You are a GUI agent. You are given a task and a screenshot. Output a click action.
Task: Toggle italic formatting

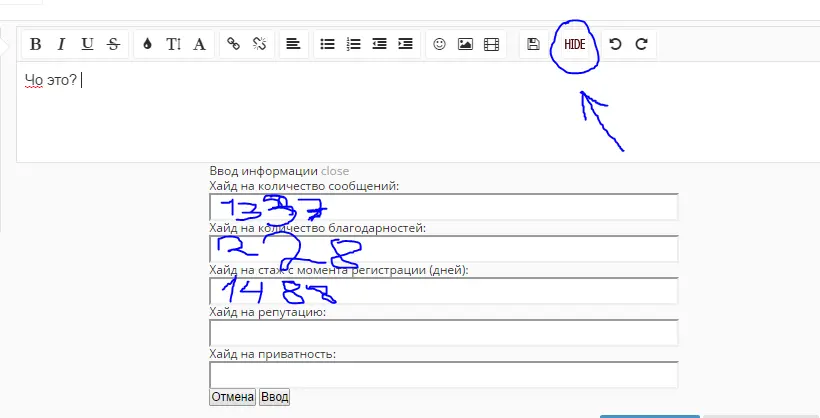[61, 44]
